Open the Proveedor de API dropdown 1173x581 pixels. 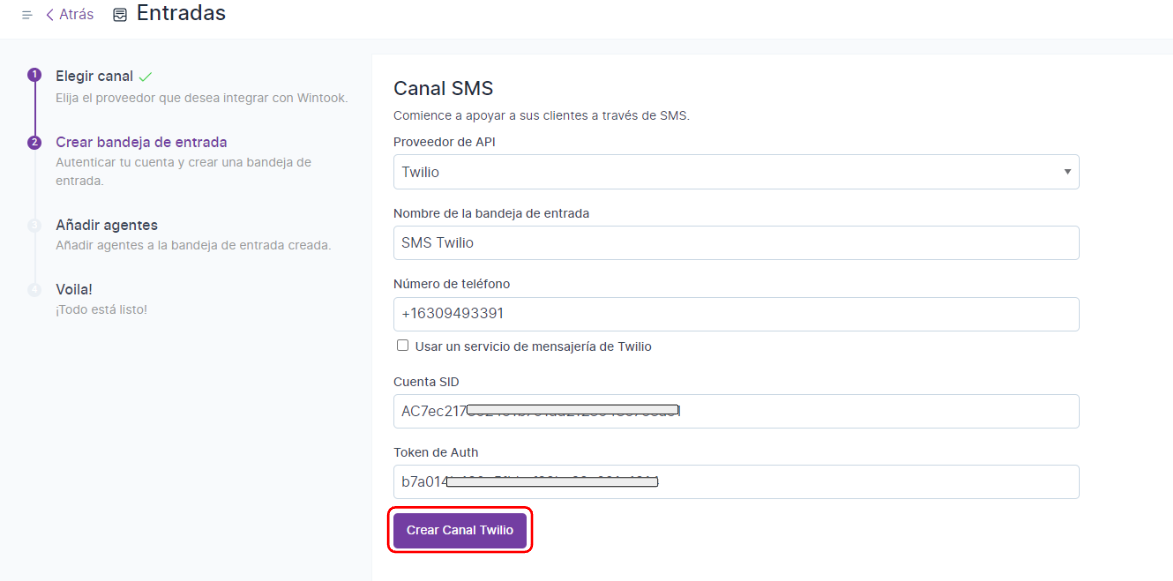[x=735, y=172]
